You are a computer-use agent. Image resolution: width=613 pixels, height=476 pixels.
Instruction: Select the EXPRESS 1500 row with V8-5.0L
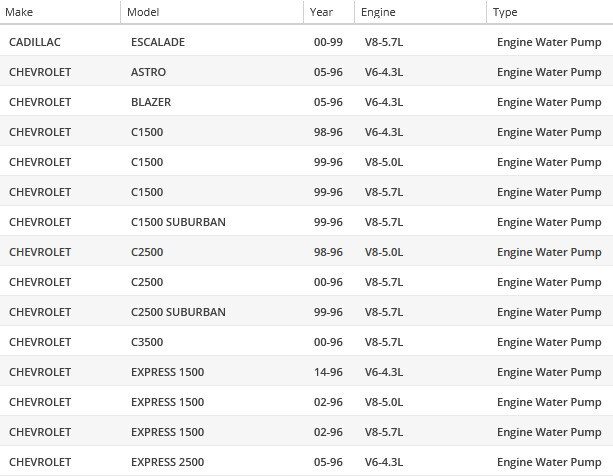(167, 402)
